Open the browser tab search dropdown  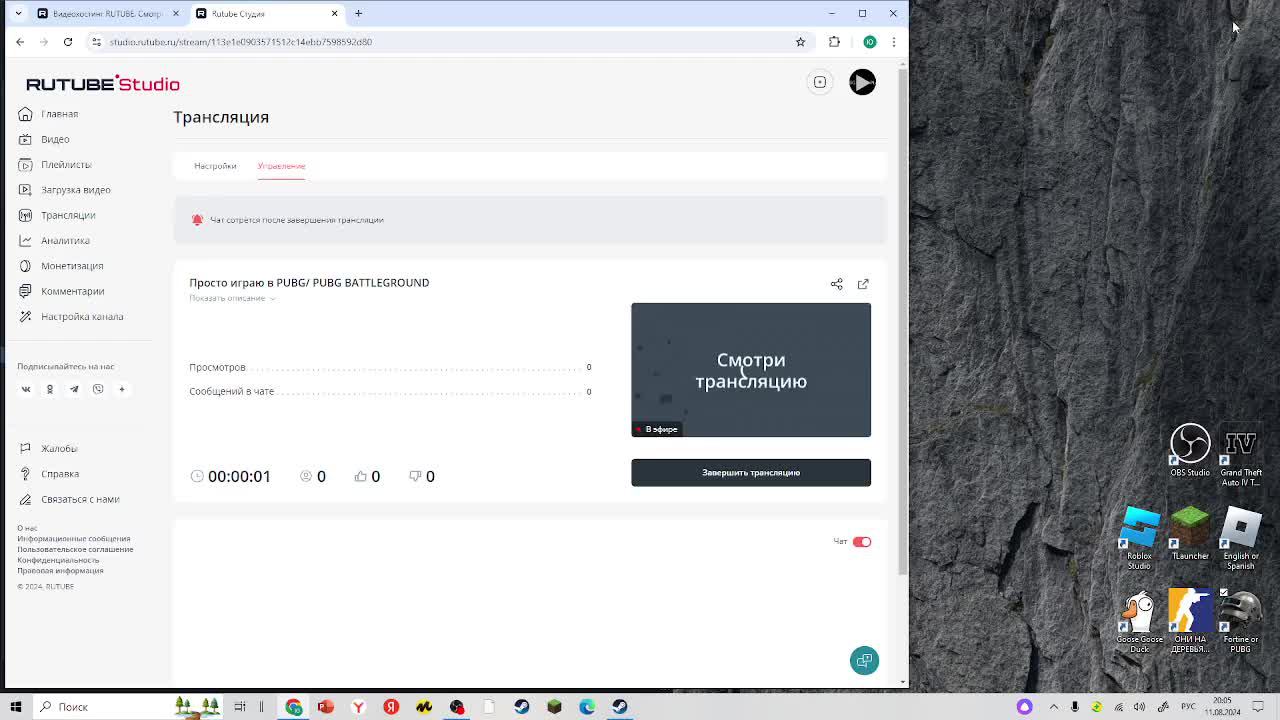[18, 14]
